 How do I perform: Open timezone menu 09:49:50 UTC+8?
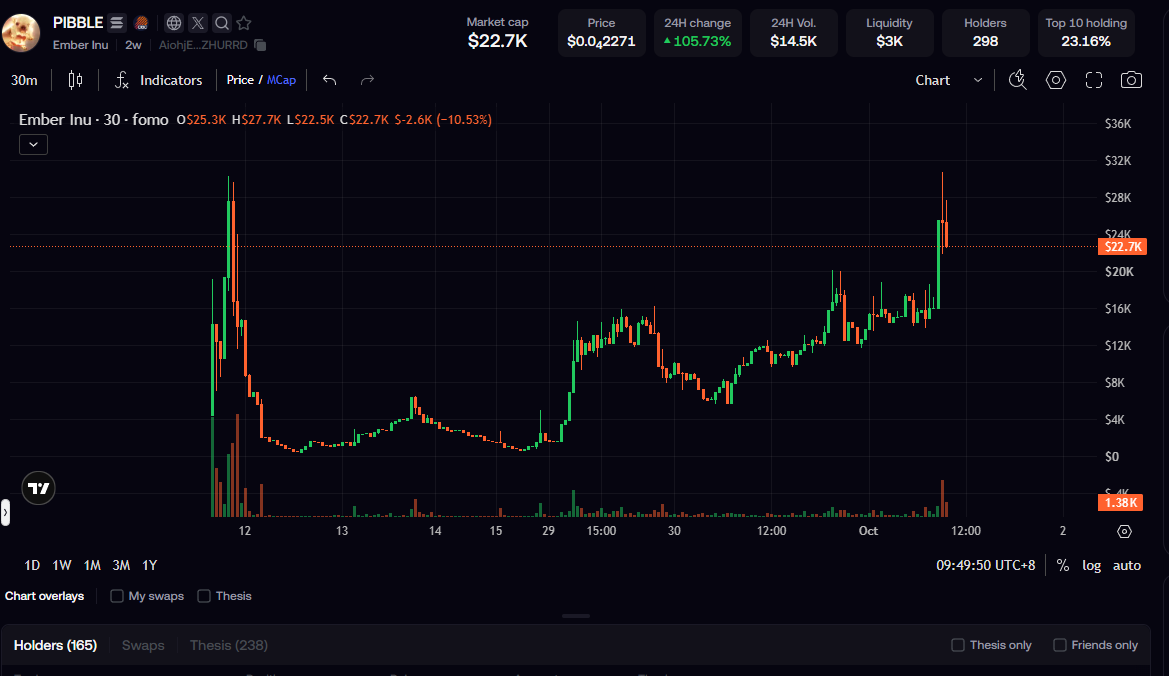986,565
